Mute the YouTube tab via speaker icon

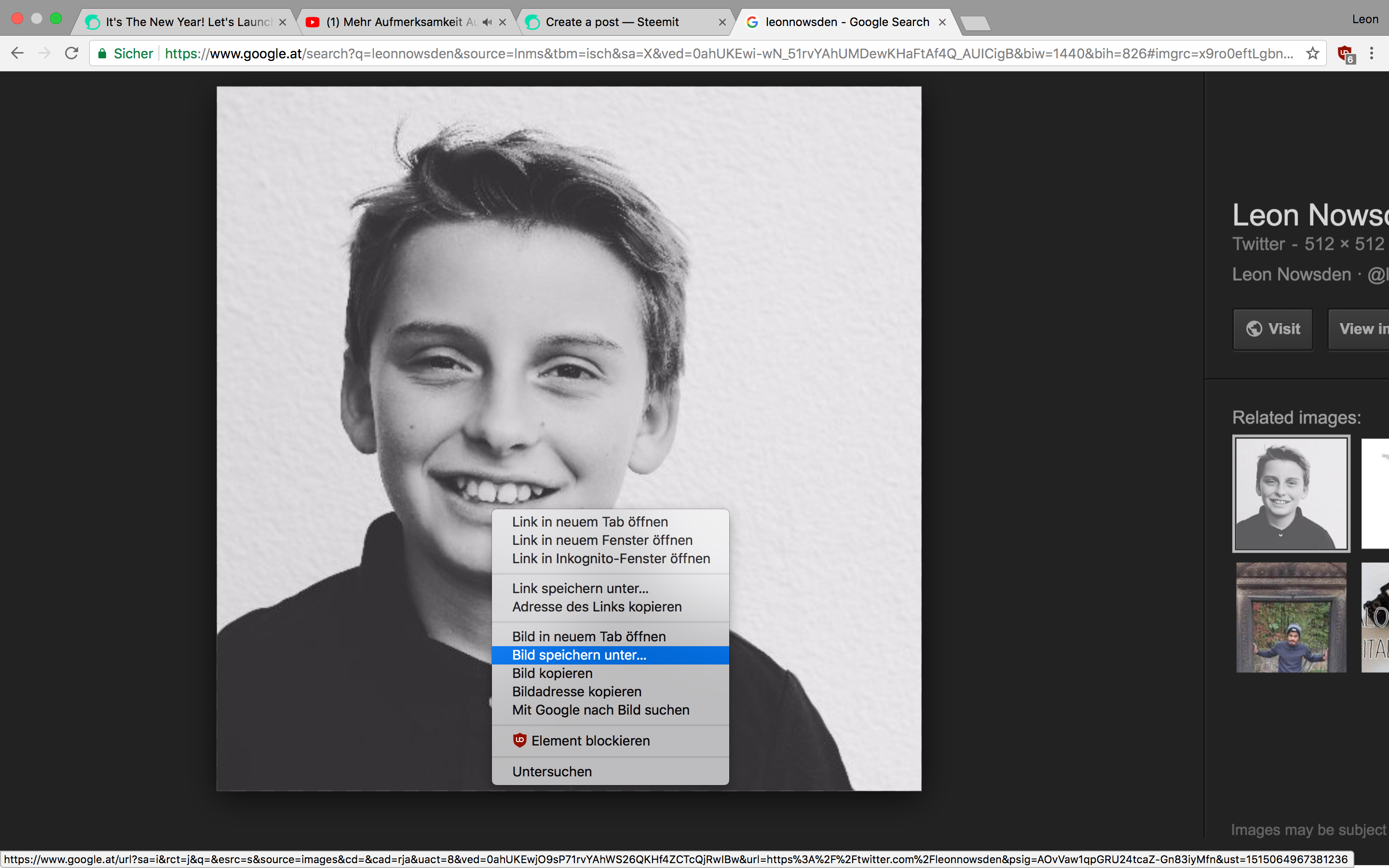click(x=487, y=22)
